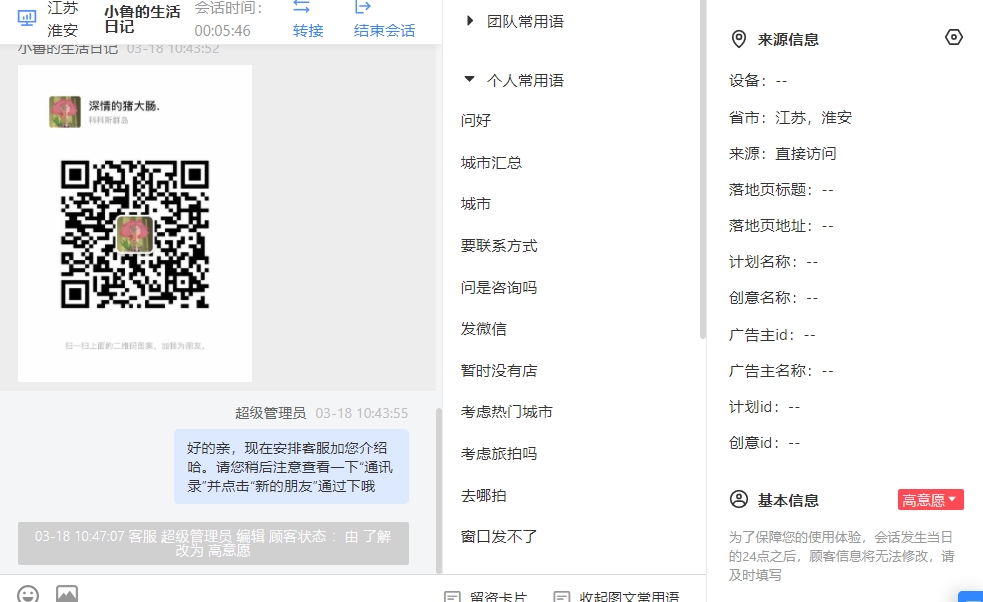Click the quick phrases panel scrollbar
The width and height of the screenshot is (983, 602).
703,169
